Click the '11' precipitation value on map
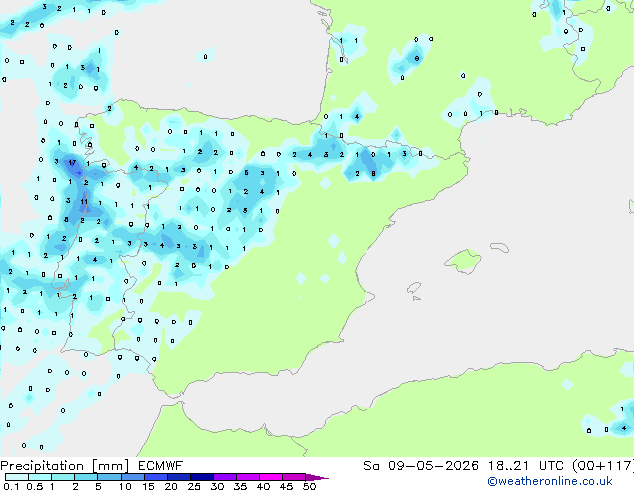This screenshot has width=634, height=490. pyautogui.click(x=84, y=201)
